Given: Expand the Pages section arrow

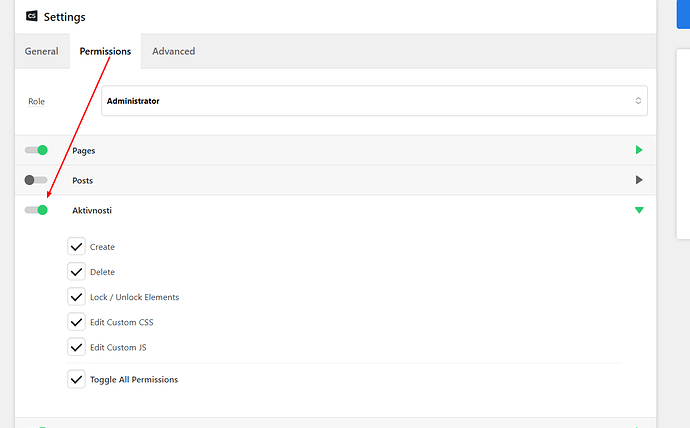Looking at the screenshot, I should click(x=639, y=150).
